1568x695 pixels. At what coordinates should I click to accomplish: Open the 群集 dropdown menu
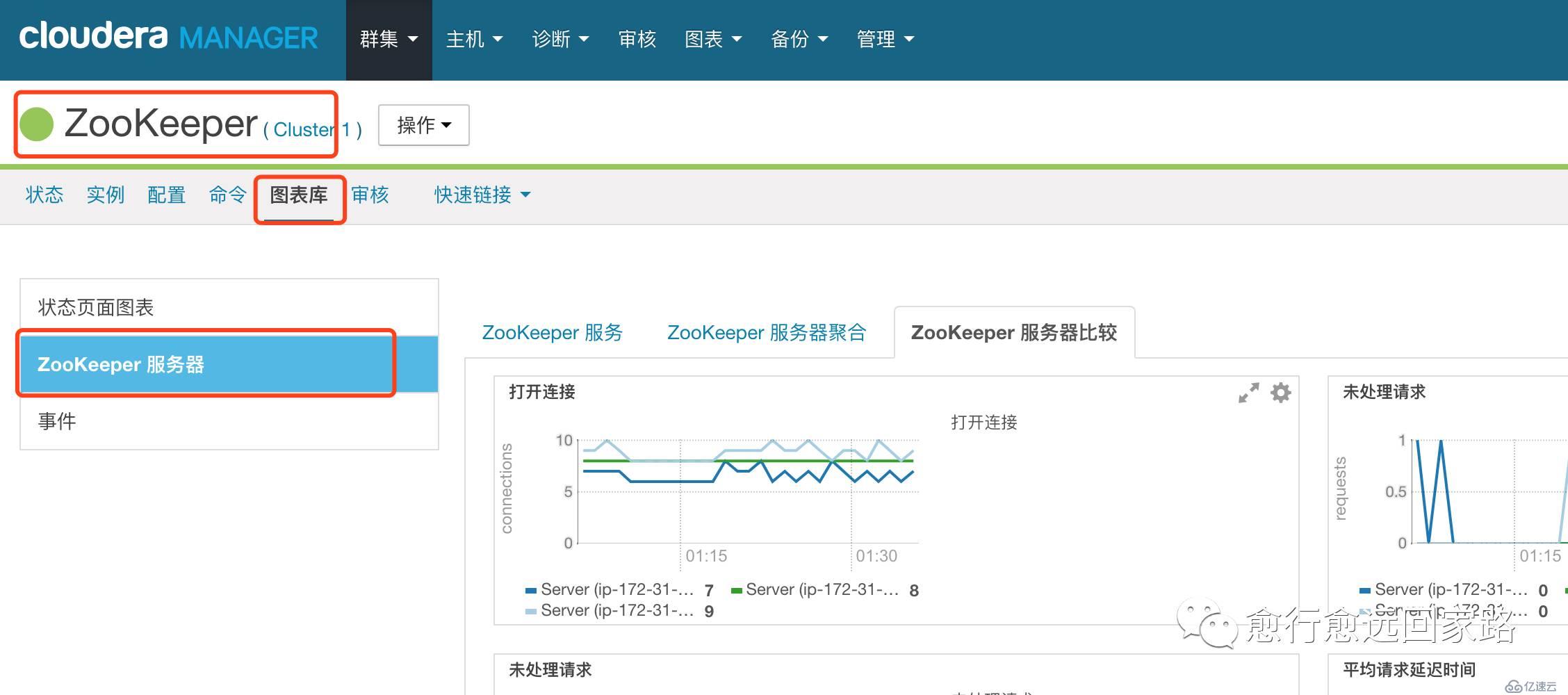point(389,40)
